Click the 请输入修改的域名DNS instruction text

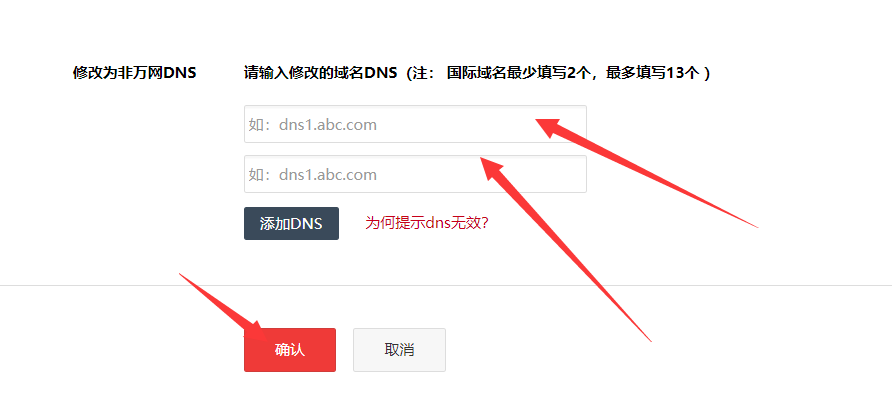click(x=320, y=73)
